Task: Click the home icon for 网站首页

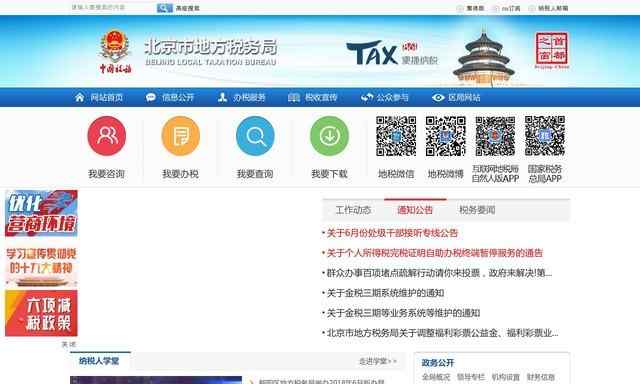Action: tap(80, 98)
